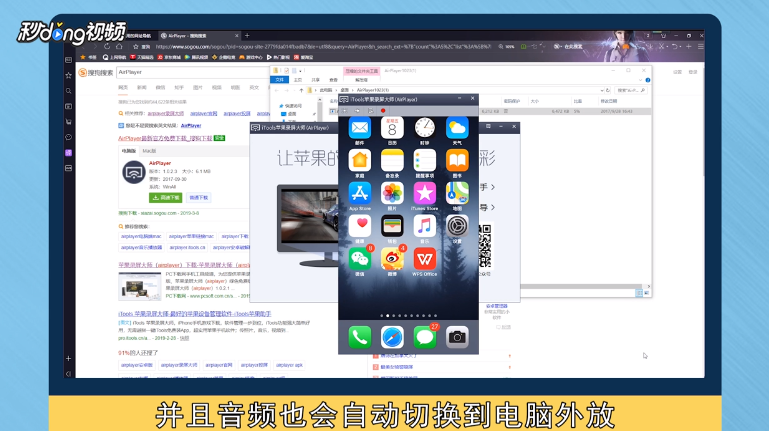The height and width of the screenshot is (431, 769).
Task: Open the Home app icon
Action: click(359, 160)
